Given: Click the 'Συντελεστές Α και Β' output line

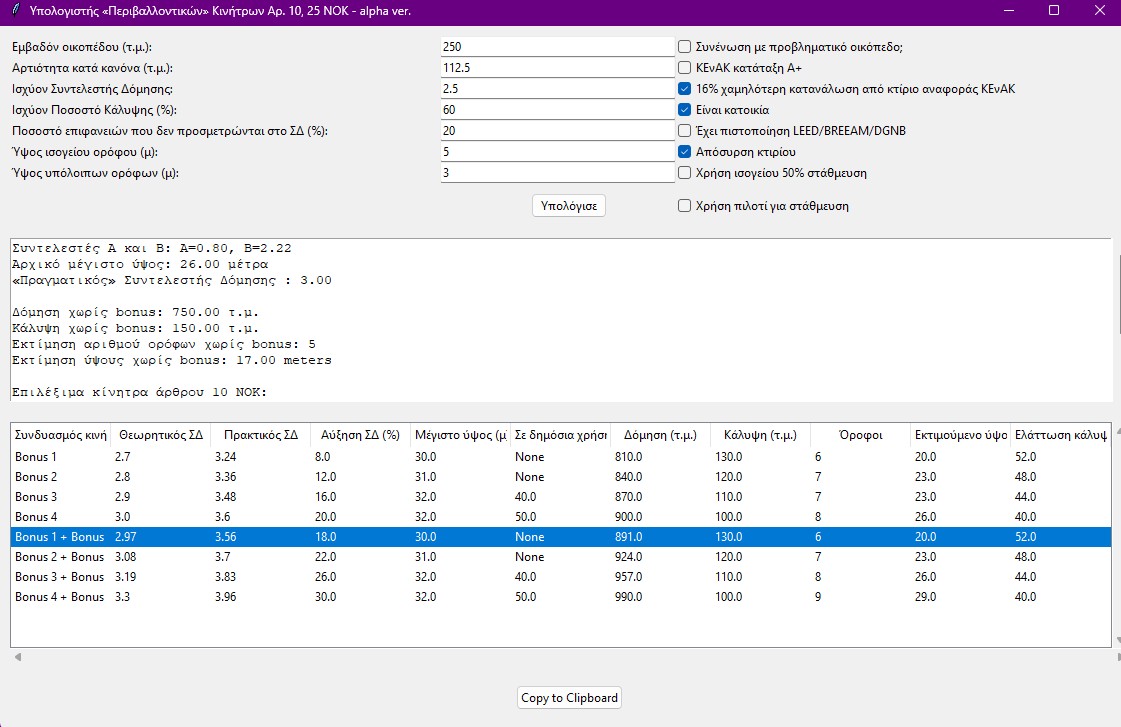Looking at the screenshot, I should (152, 248).
